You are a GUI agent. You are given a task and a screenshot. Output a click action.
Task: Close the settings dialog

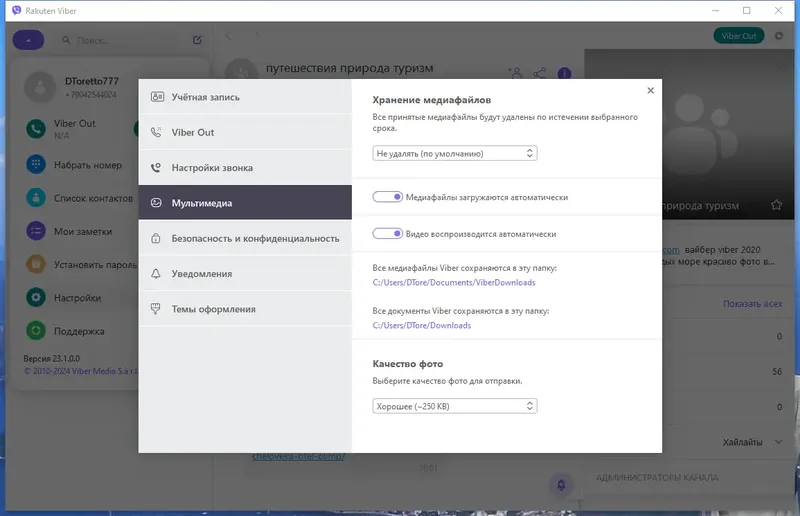pyautogui.click(x=651, y=90)
